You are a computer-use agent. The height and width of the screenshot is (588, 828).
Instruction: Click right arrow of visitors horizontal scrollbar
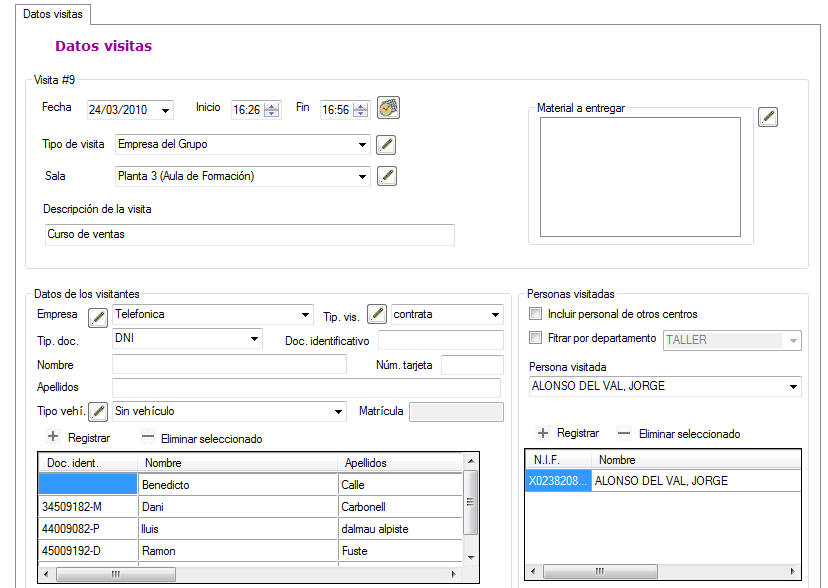(454, 574)
